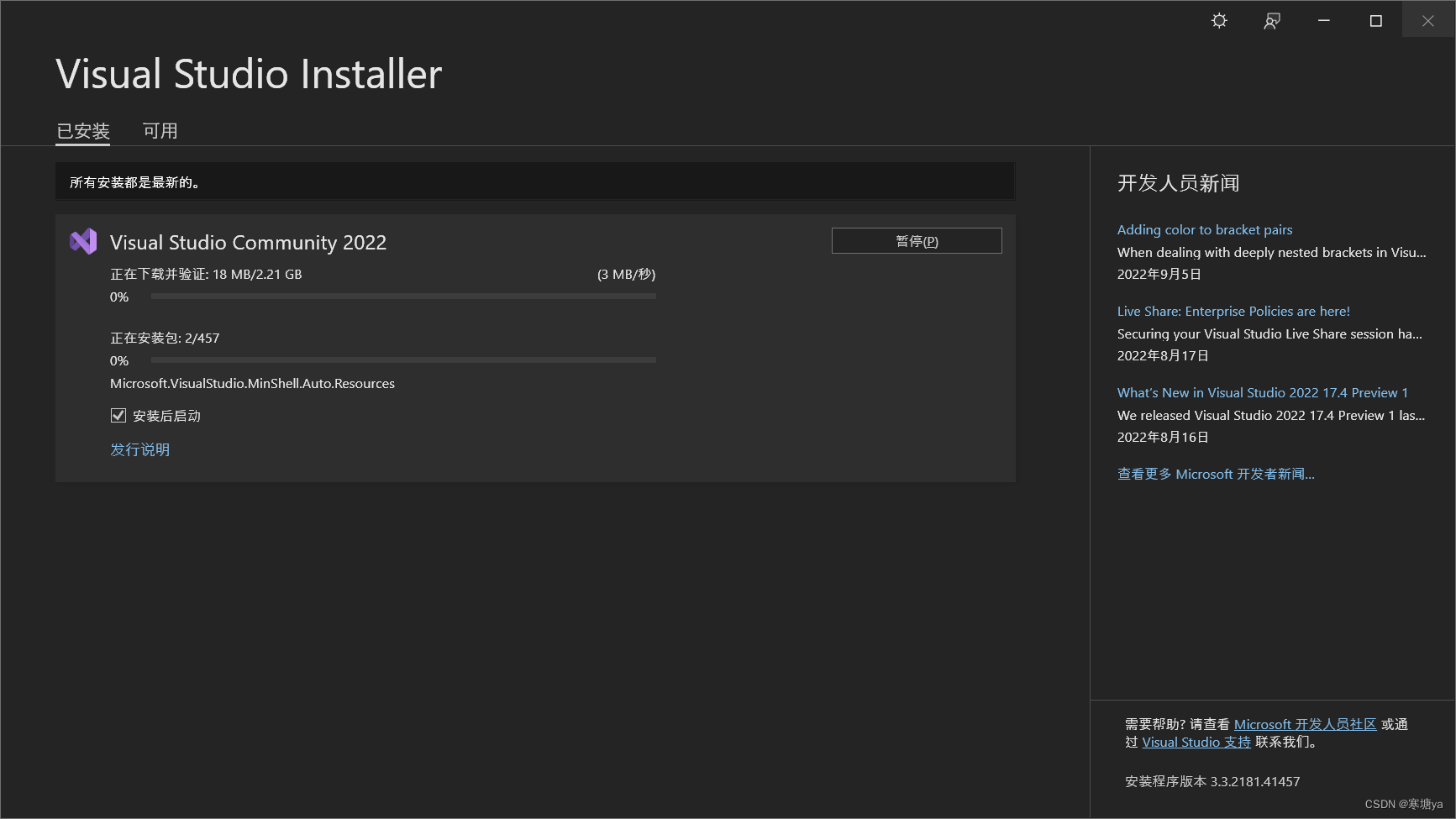Open 查看更多 Microsoft 开发者新闻 link
This screenshot has height=819, width=1456.
pyautogui.click(x=1216, y=474)
